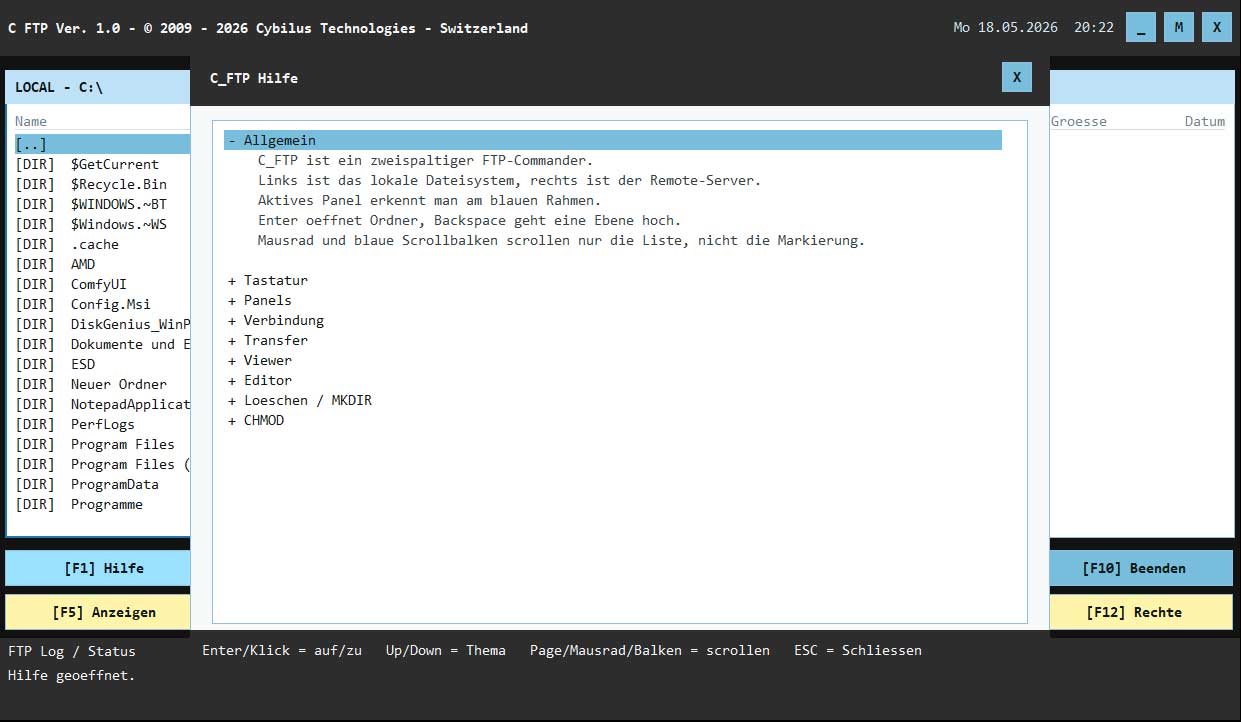Click the help line starting 'Enter oeffnet Ordner'
Image resolution: width=1241 pixels, height=722 pixels.
coord(470,220)
